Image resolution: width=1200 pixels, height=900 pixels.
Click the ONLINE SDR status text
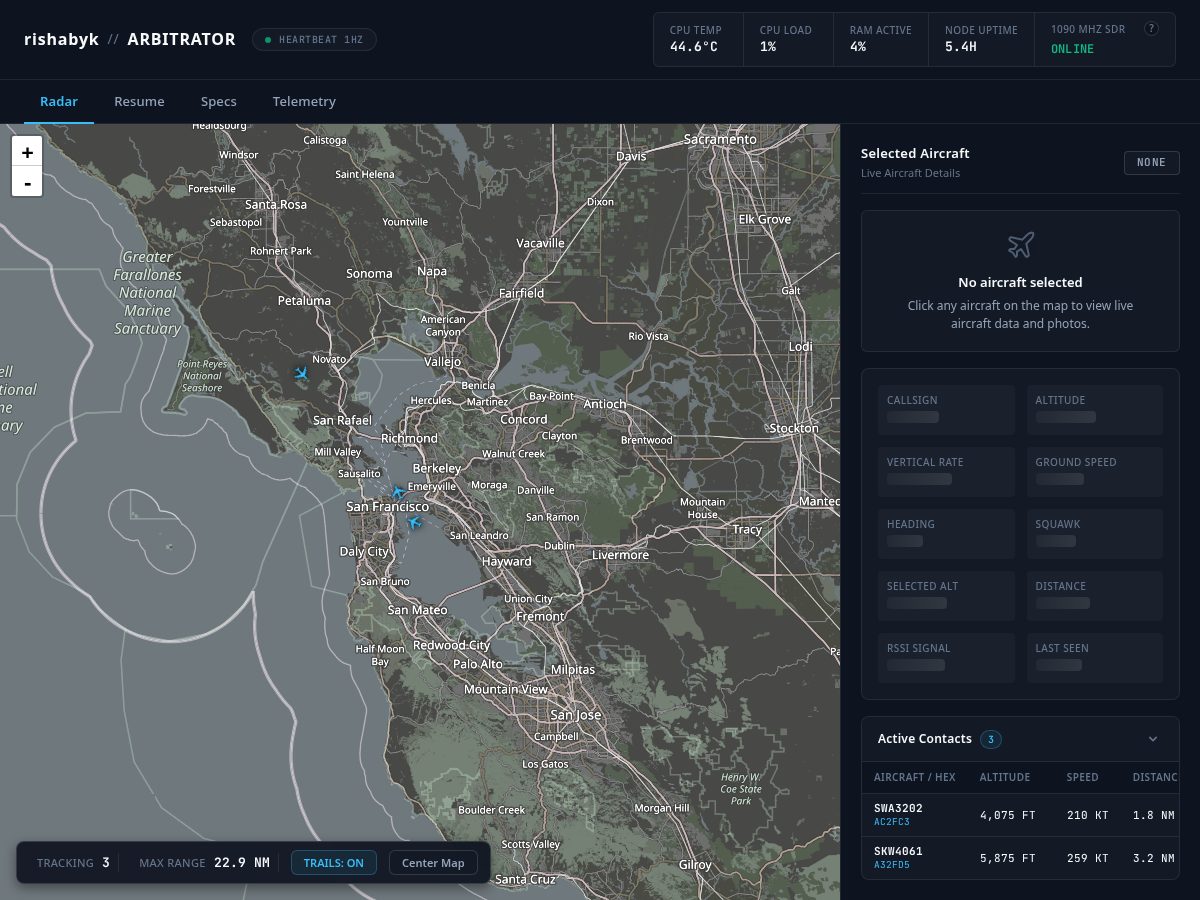[x=1072, y=49]
